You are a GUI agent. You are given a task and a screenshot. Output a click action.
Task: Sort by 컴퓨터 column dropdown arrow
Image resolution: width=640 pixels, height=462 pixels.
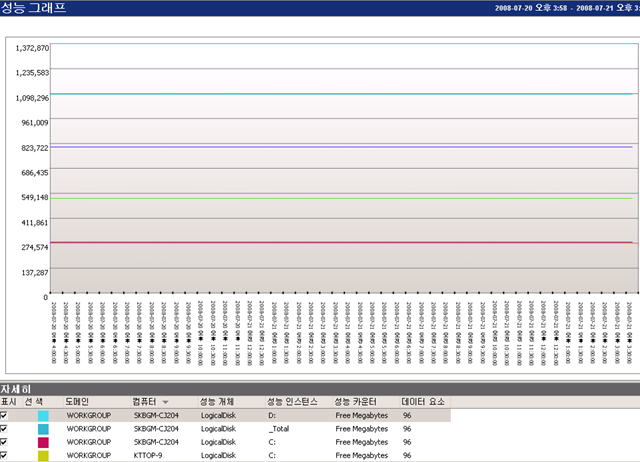tap(165, 402)
